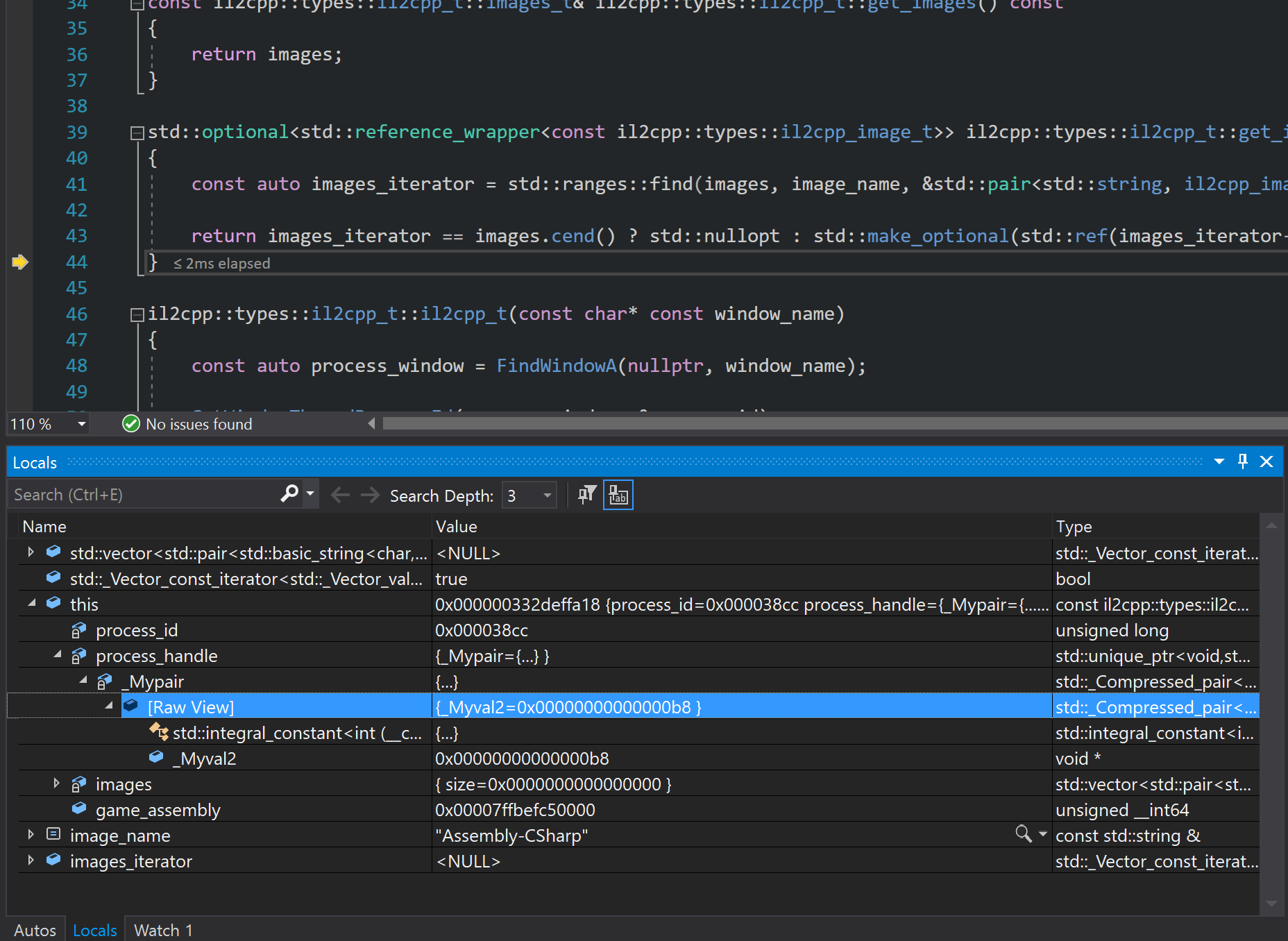This screenshot has height=941, width=1288.
Task: Click the No issues found status indicator
Action: click(198, 424)
